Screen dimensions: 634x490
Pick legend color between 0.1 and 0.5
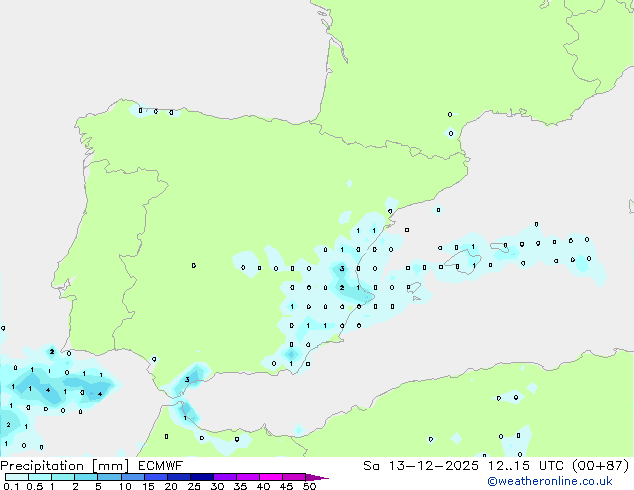coord(16,477)
